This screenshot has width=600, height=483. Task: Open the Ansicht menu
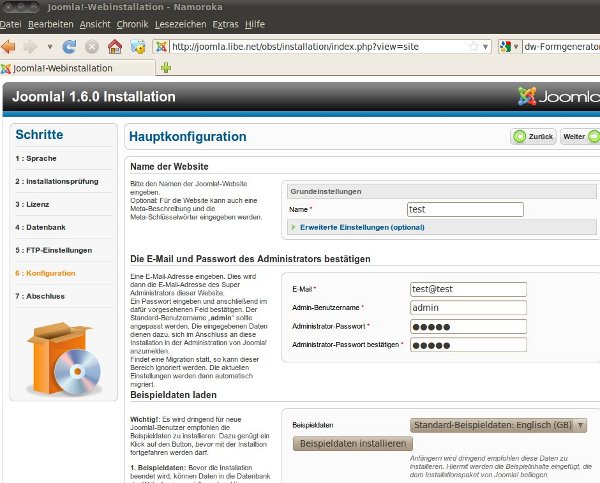pos(95,24)
